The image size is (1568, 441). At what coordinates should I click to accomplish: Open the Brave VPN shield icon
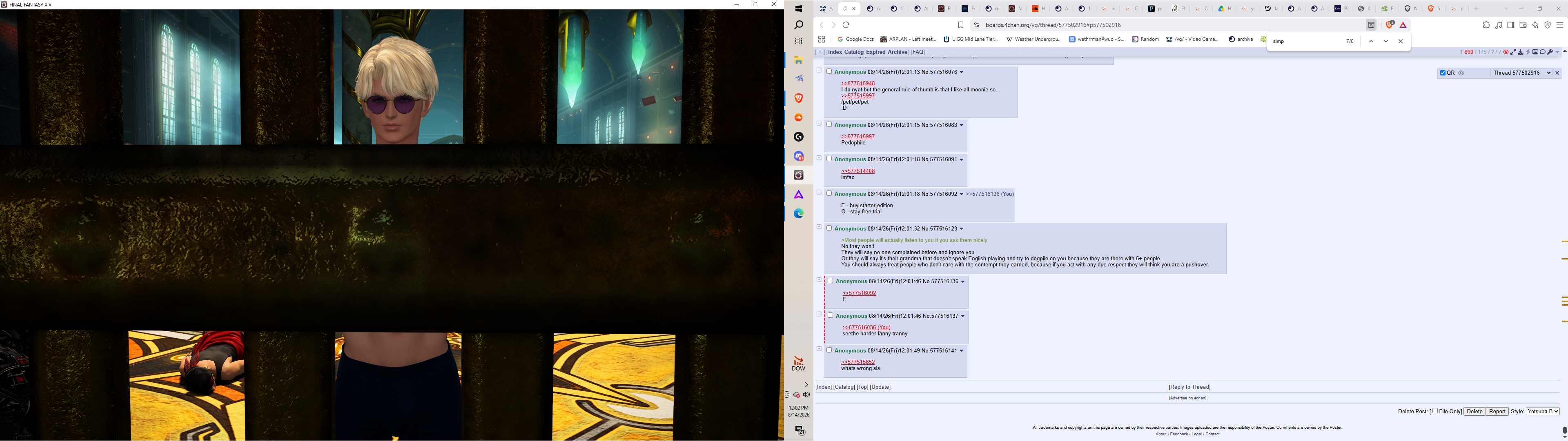1547,25
